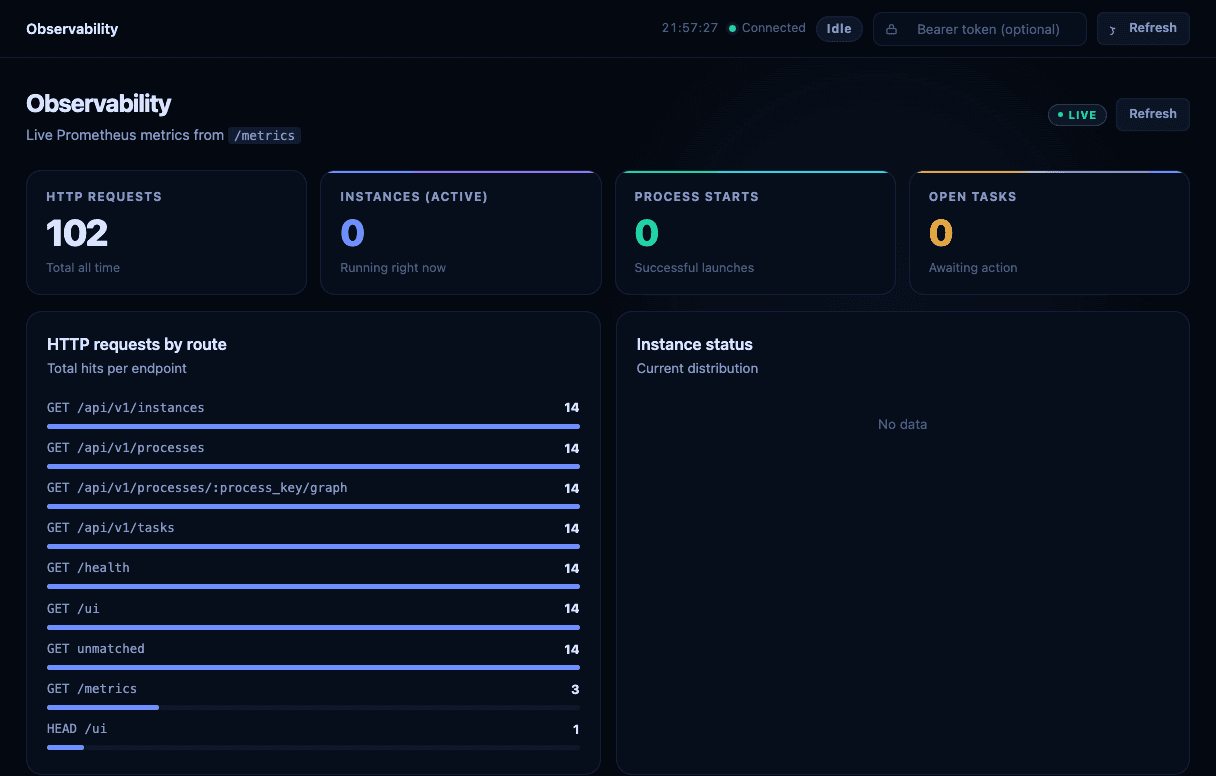
Task: Select the HTTP REQUESTS stat card
Action: tap(166, 232)
